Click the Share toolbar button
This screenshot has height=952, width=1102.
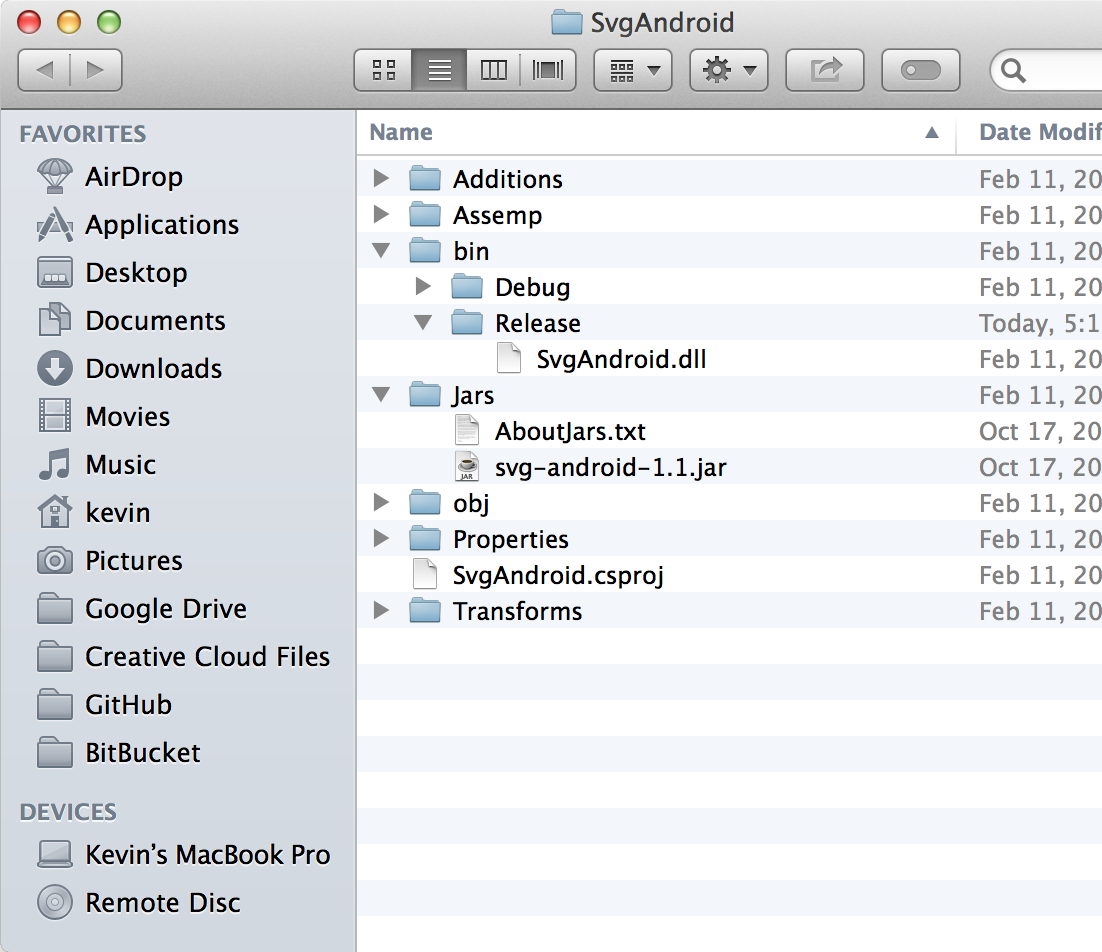click(x=825, y=70)
